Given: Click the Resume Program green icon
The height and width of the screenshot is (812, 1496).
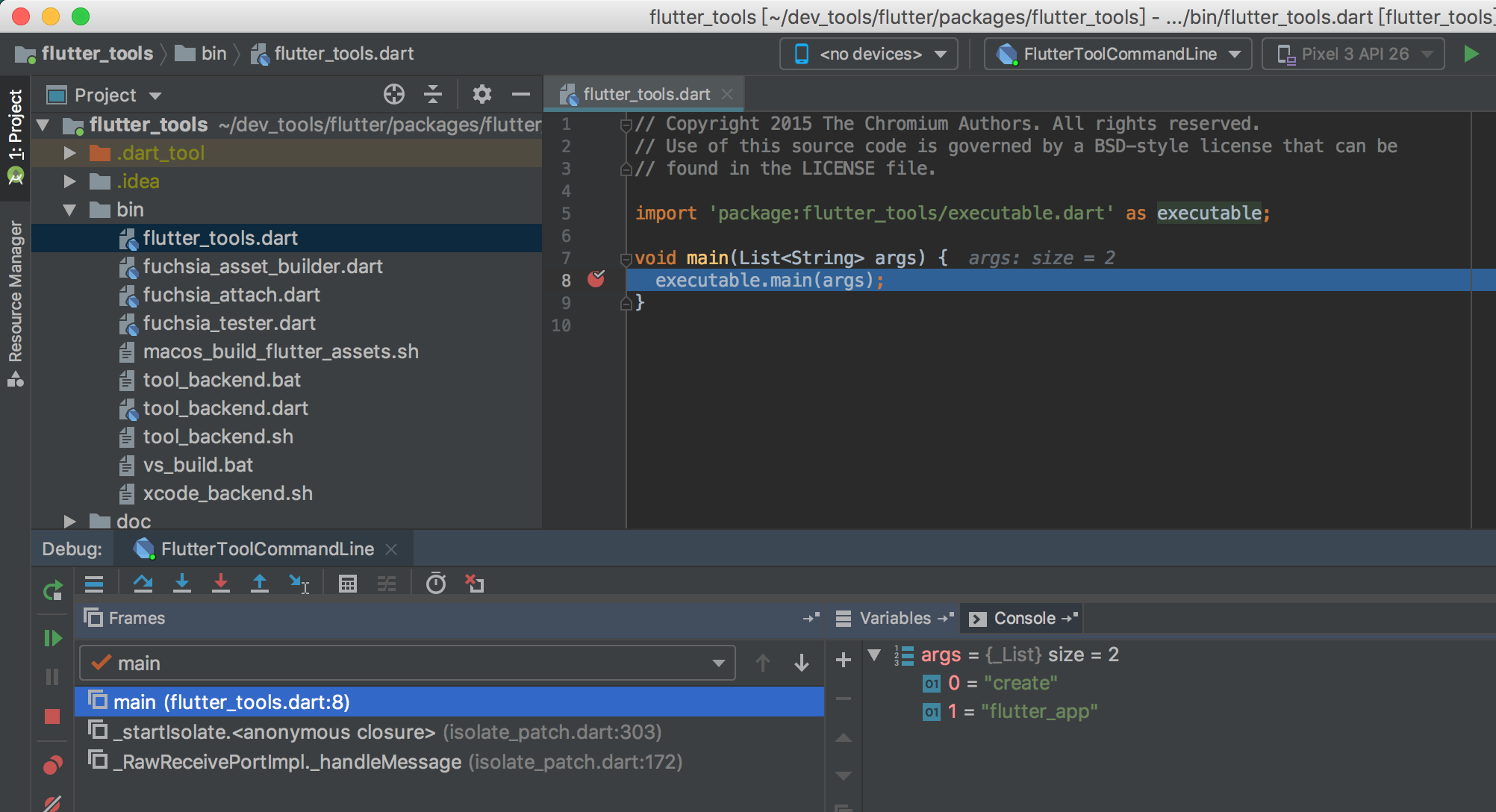Looking at the screenshot, I should click(52, 638).
